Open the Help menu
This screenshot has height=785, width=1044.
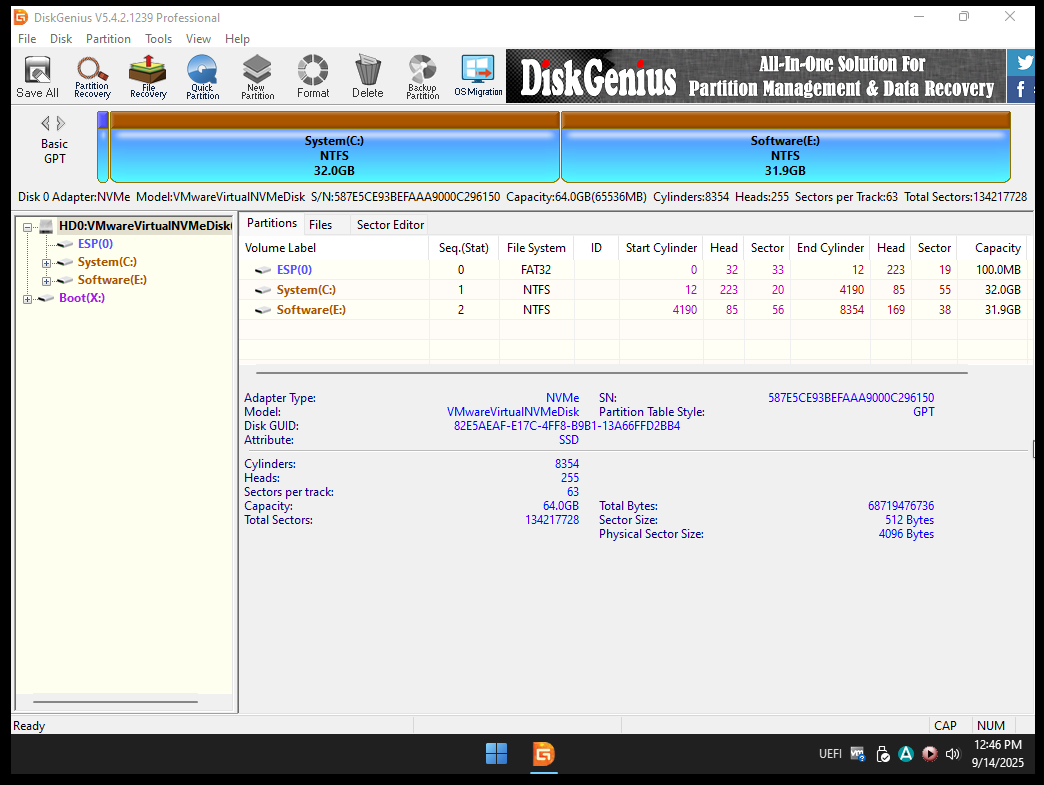pyautogui.click(x=237, y=39)
